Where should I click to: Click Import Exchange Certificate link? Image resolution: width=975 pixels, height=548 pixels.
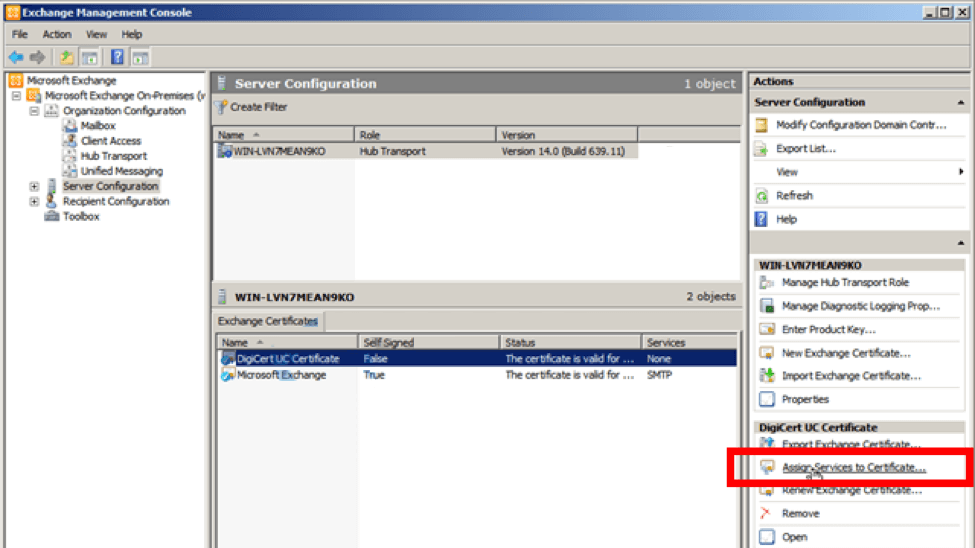click(x=851, y=376)
